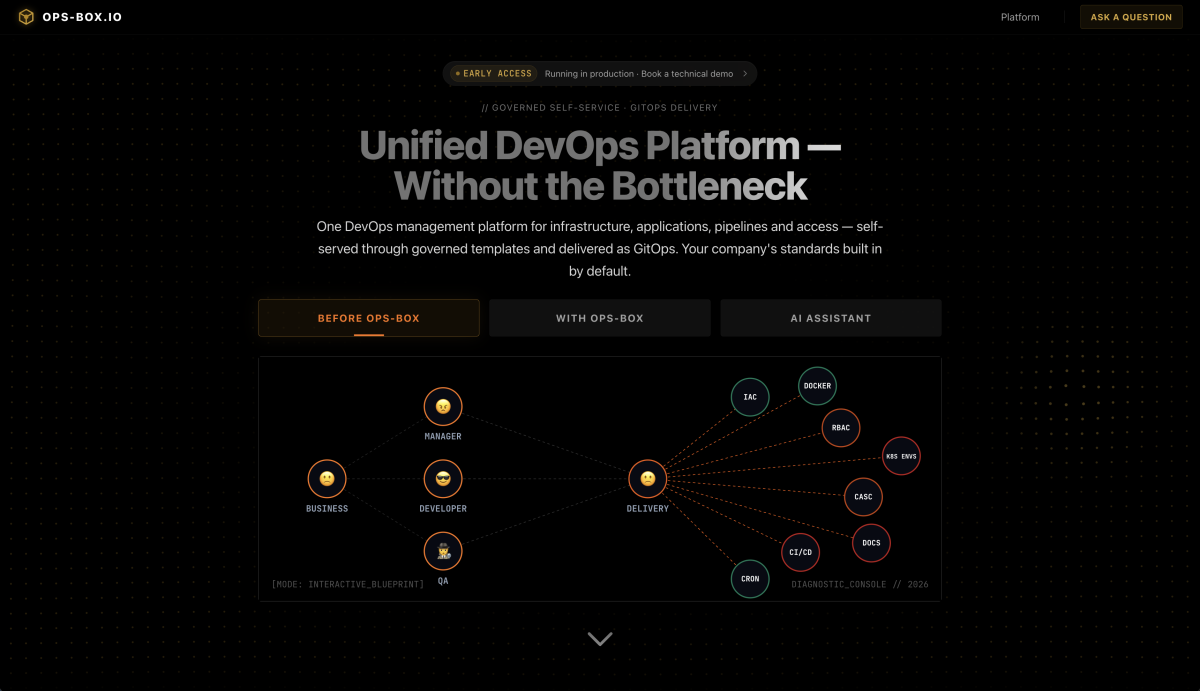Expand page with the down chevron

tap(600, 639)
